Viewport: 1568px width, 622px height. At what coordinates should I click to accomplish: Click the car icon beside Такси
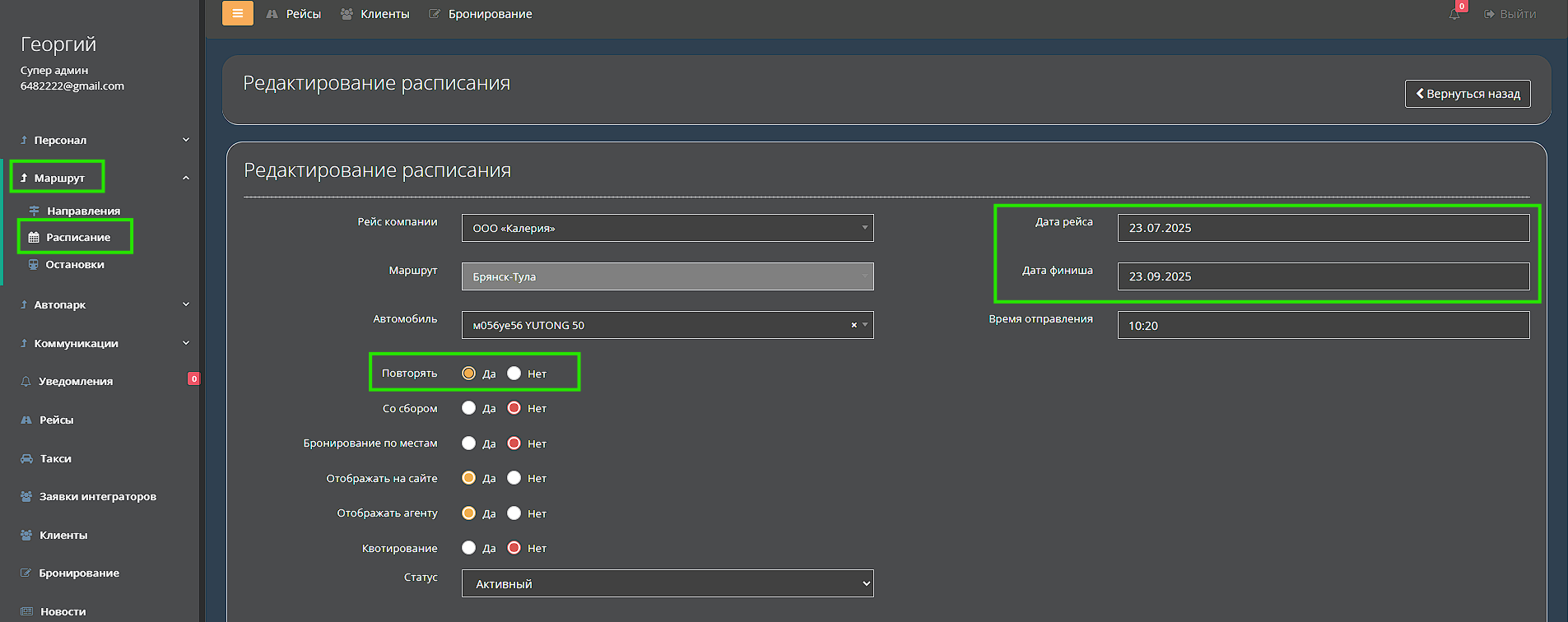click(x=26, y=458)
